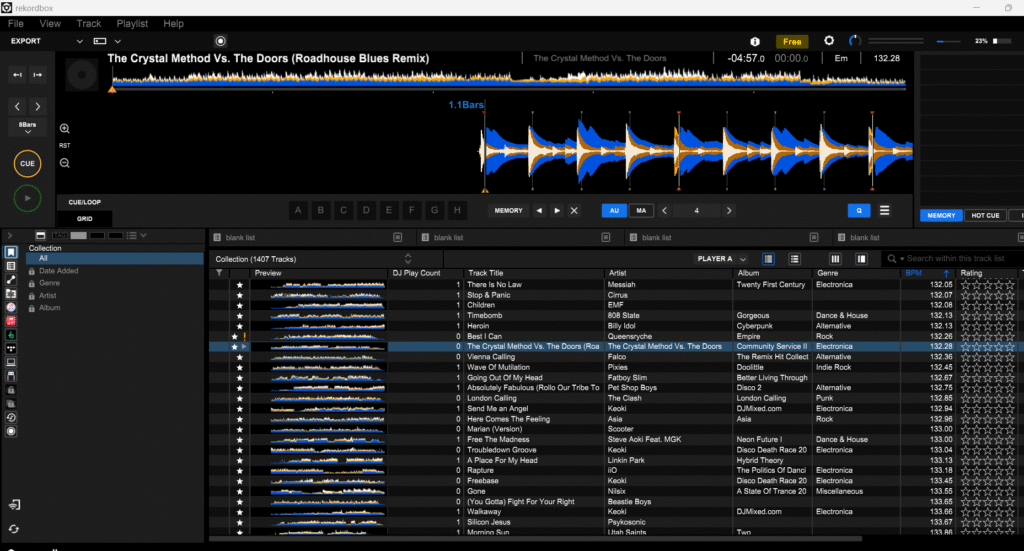Step beat jump backward arrow
This screenshot has height=551, width=1024.
click(x=18, y=106)
